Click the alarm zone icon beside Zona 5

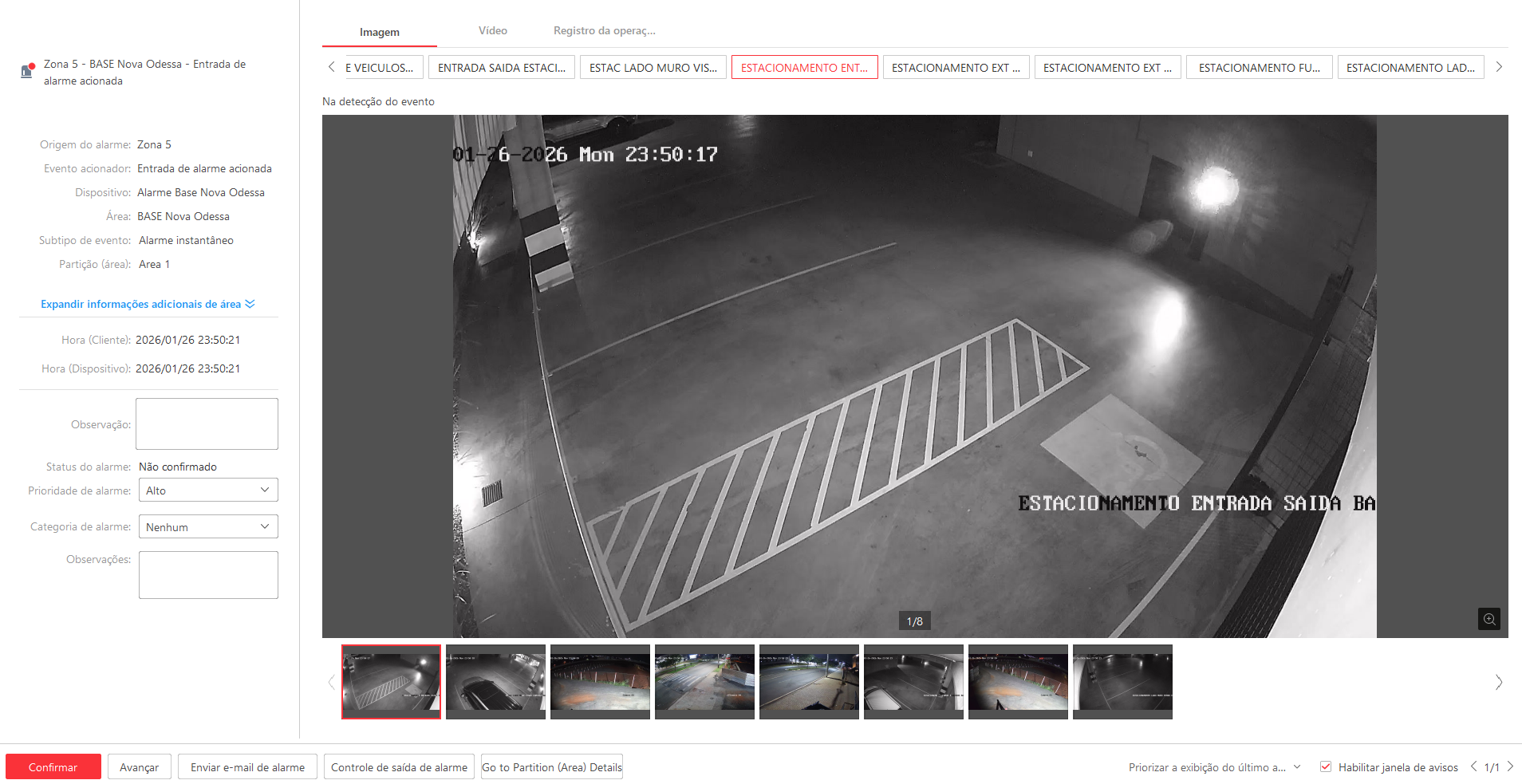[x=27, y=71]
